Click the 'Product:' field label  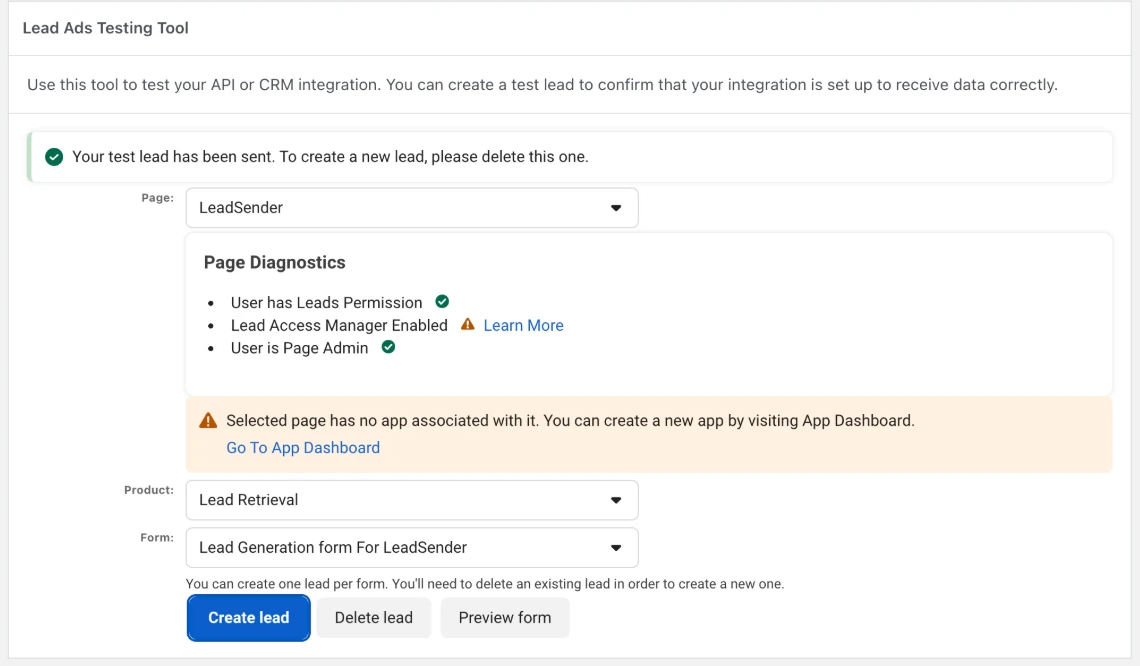[149, 490]
